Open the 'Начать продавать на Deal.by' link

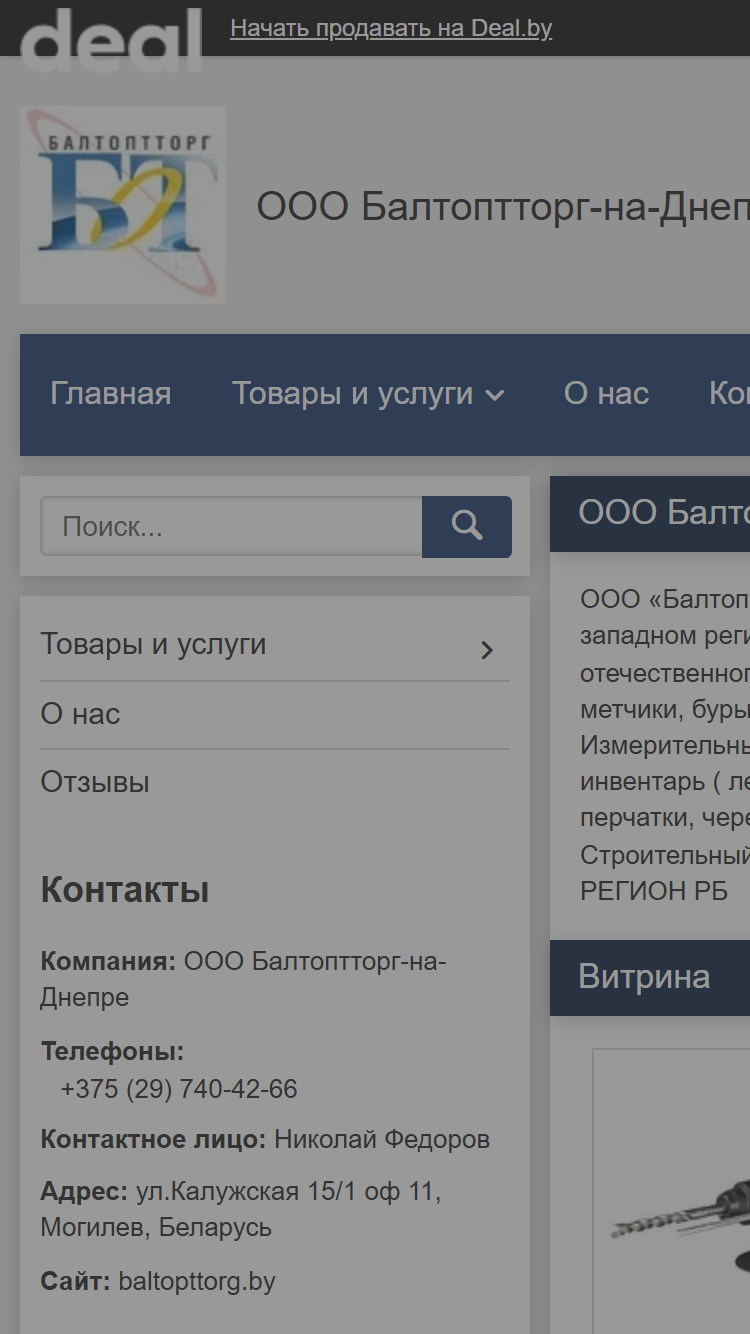(x=391, y=28)
